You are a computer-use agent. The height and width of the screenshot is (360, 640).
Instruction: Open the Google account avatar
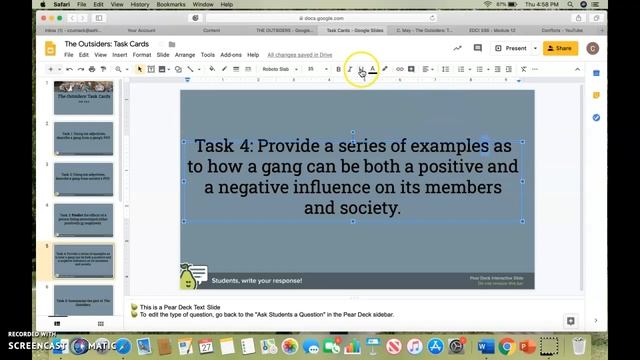tap(593, 48)
